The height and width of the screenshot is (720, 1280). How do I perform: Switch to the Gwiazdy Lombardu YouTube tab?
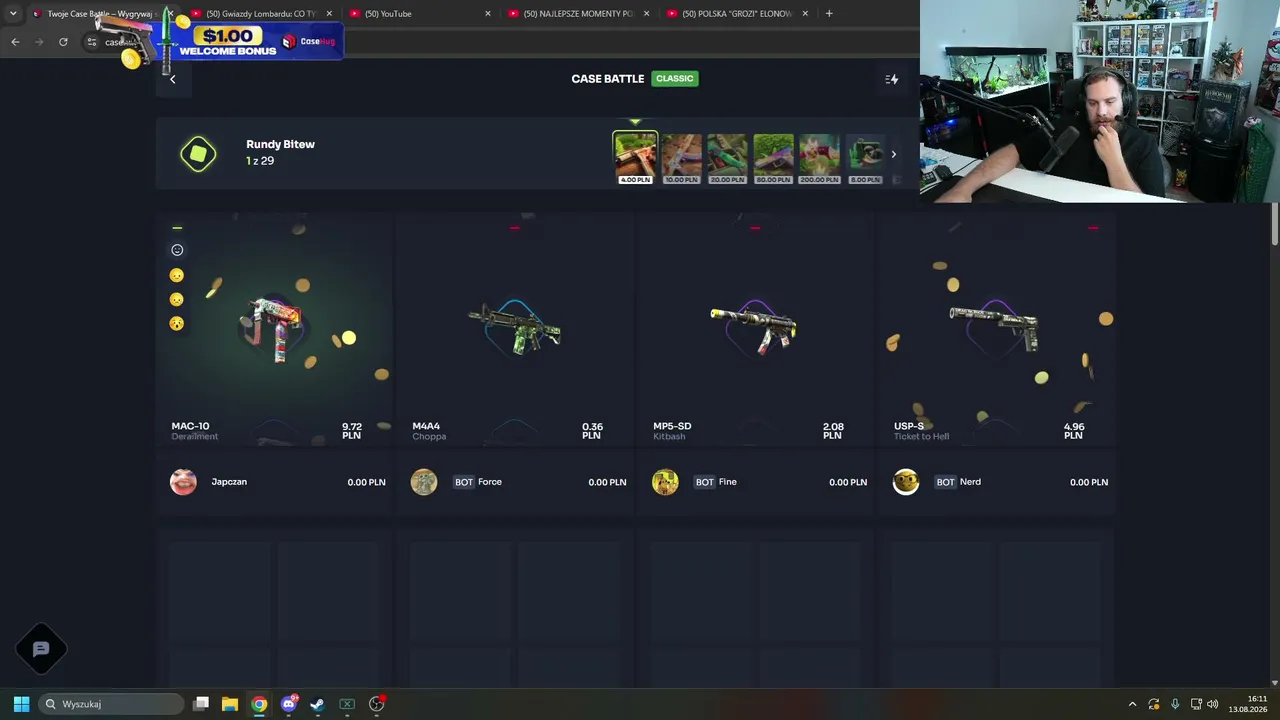pyautogui.click(x=262, y=14)
